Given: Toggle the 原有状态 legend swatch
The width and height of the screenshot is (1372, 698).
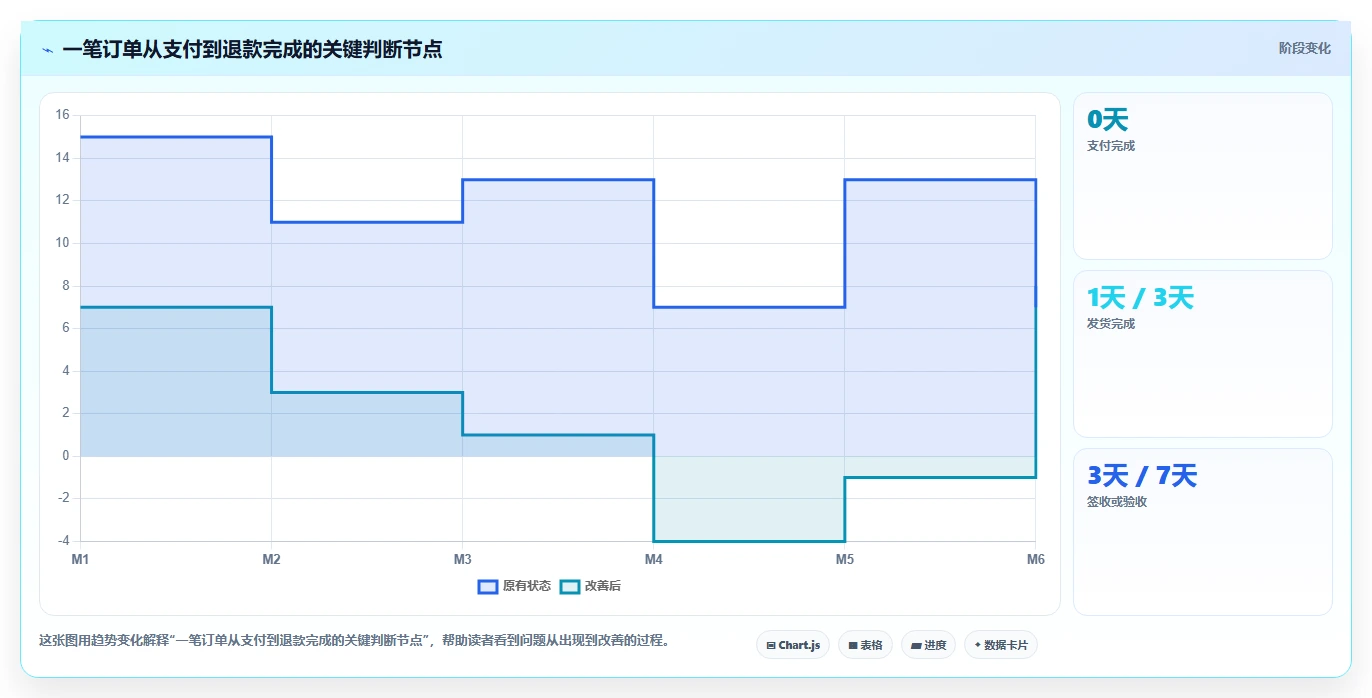Looking at the screenshot, I should coord(488,586).
